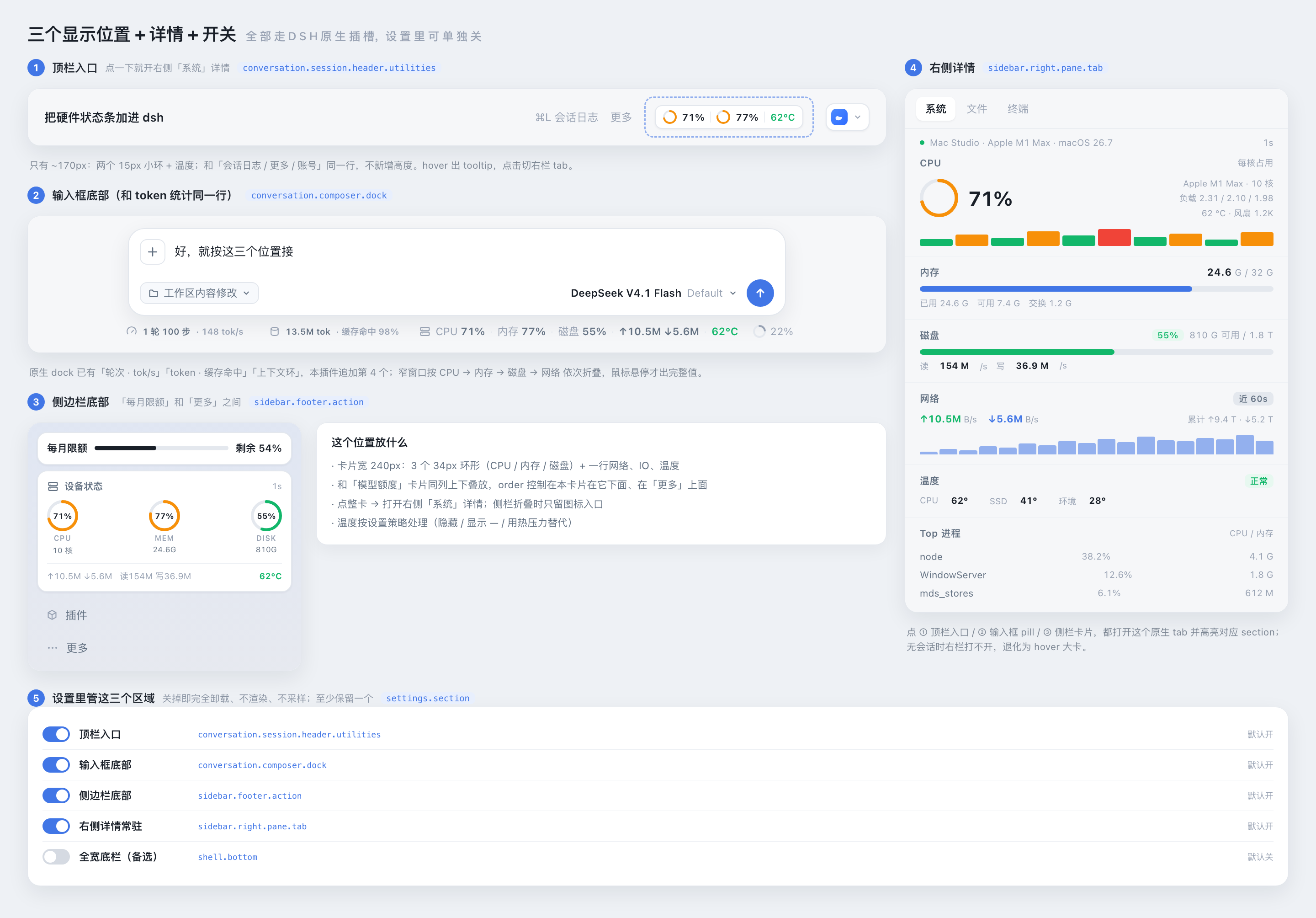1316x918 pixels.
Task: Click the blue account avatar icon
Action: pos(839,117)
